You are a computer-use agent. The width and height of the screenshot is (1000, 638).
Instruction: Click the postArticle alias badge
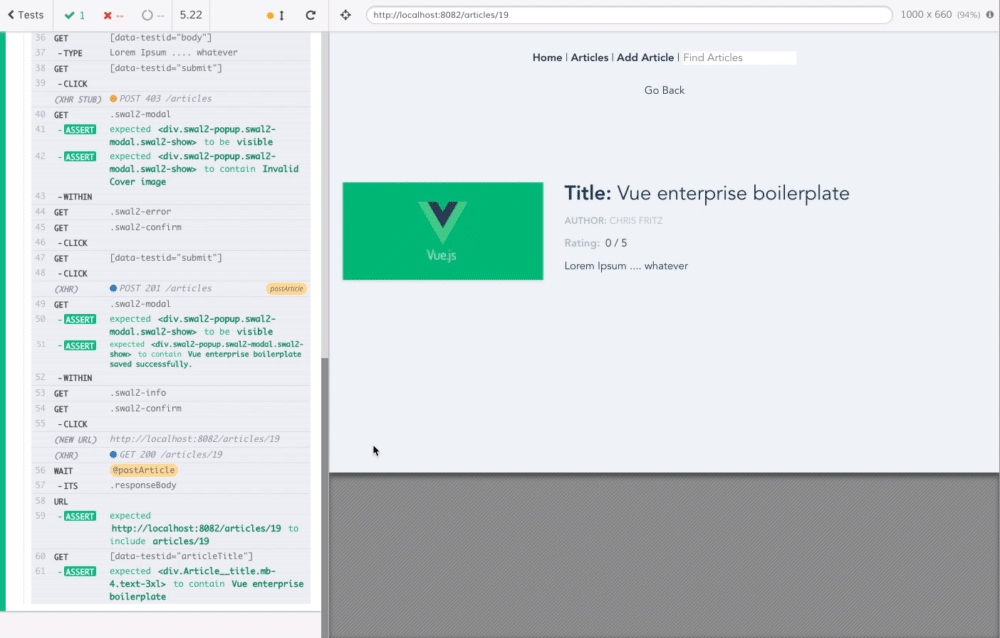point(286,289)
